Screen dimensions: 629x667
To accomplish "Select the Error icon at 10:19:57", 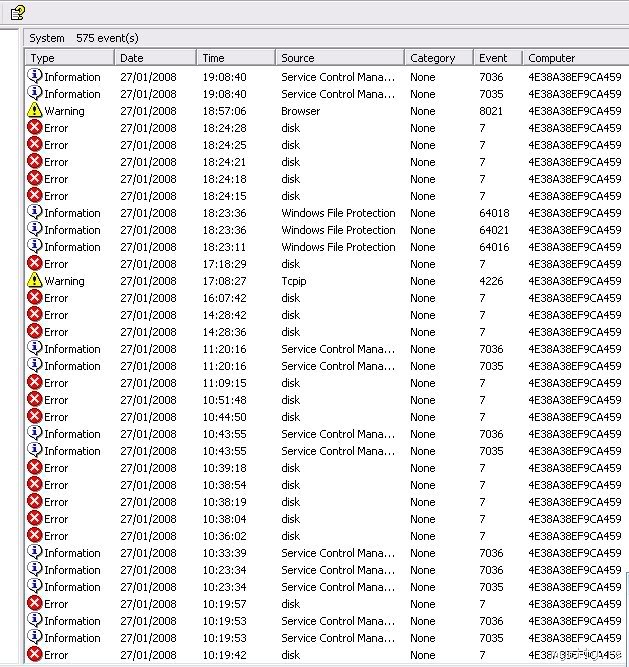I will 34,604.
